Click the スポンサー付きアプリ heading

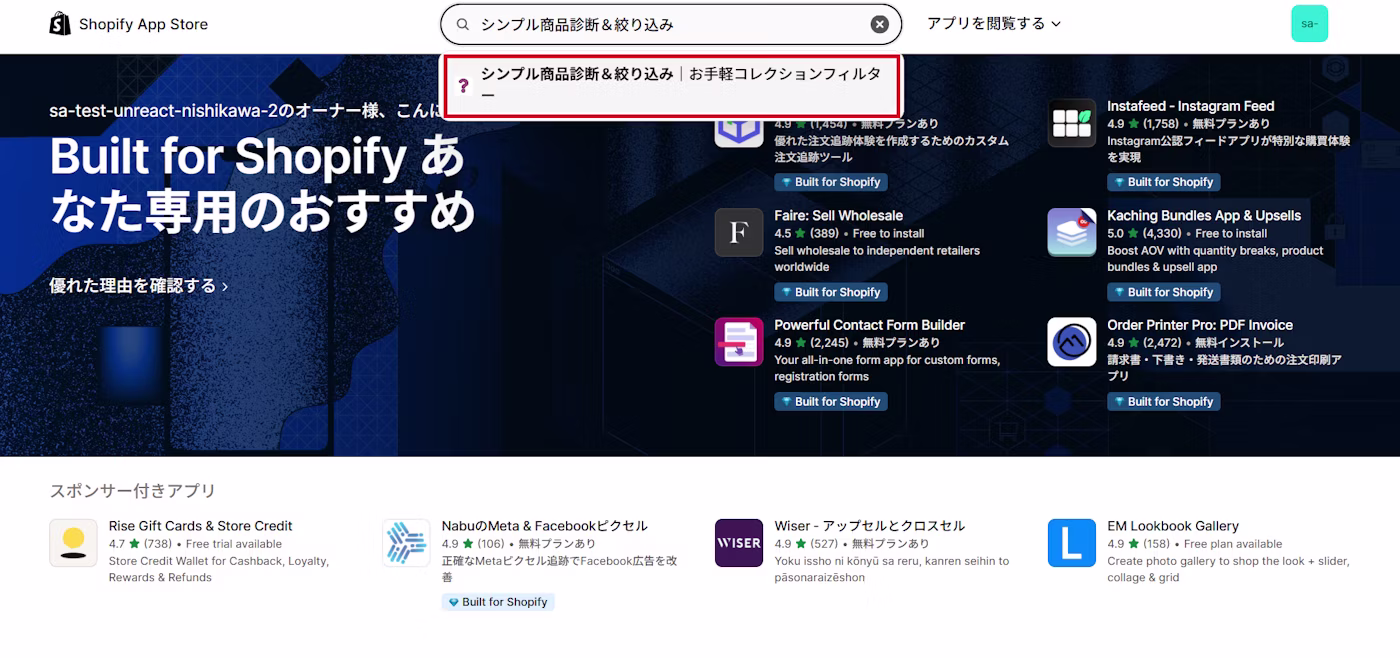point(133,491)
